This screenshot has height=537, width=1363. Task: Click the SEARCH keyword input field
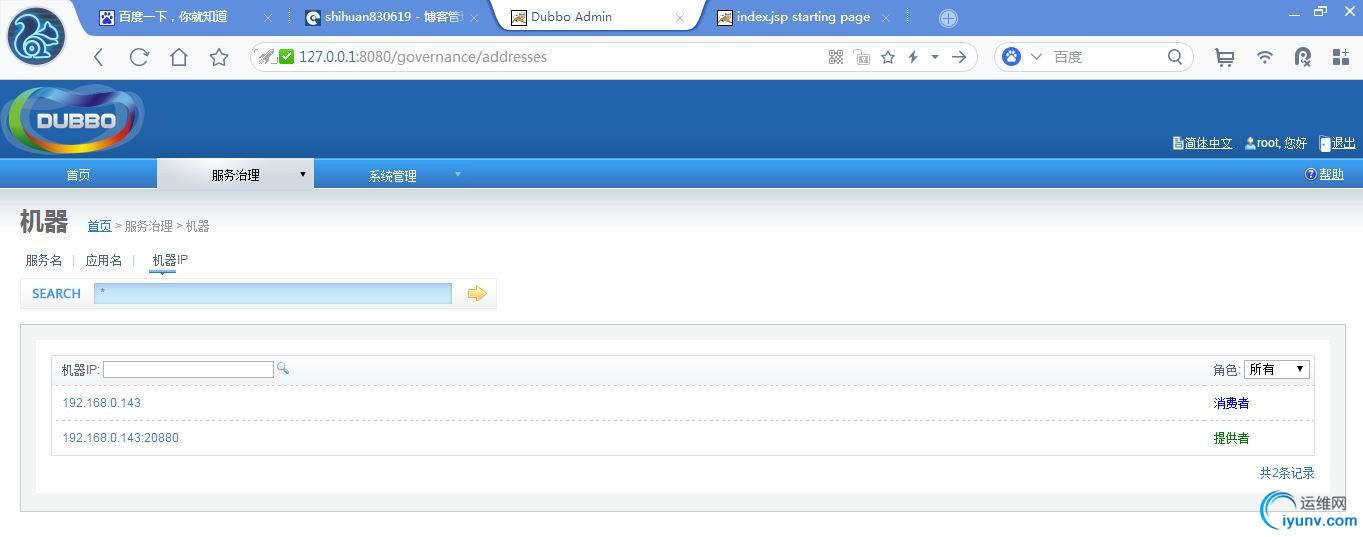pos(273,293)
